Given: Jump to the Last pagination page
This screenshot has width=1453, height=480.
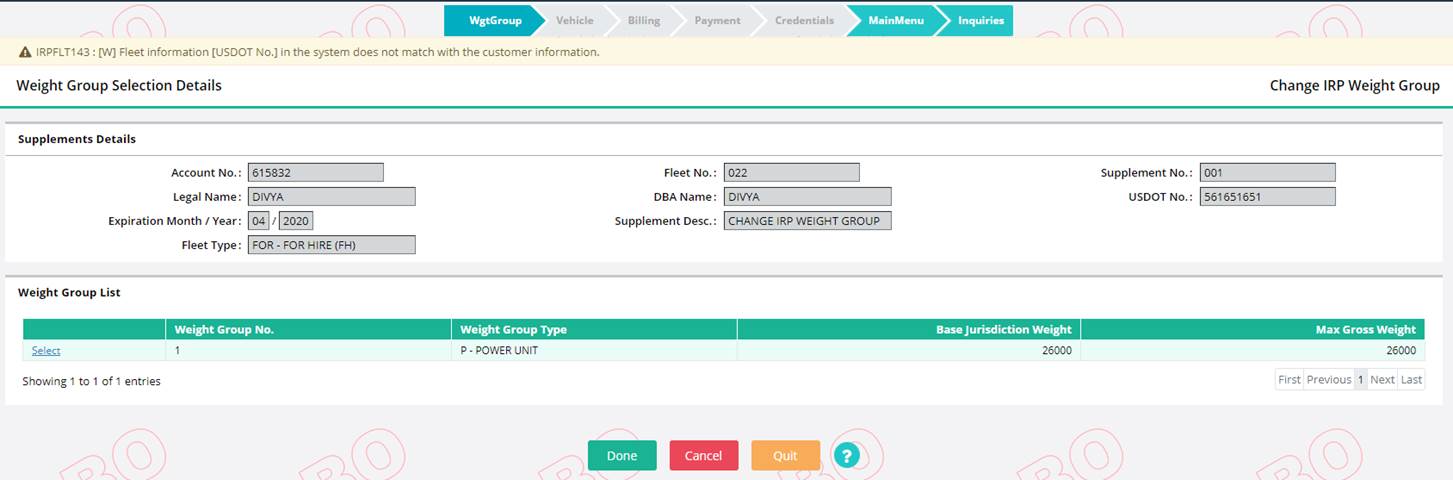Looking at the screenshot, I should (1411, 380).
